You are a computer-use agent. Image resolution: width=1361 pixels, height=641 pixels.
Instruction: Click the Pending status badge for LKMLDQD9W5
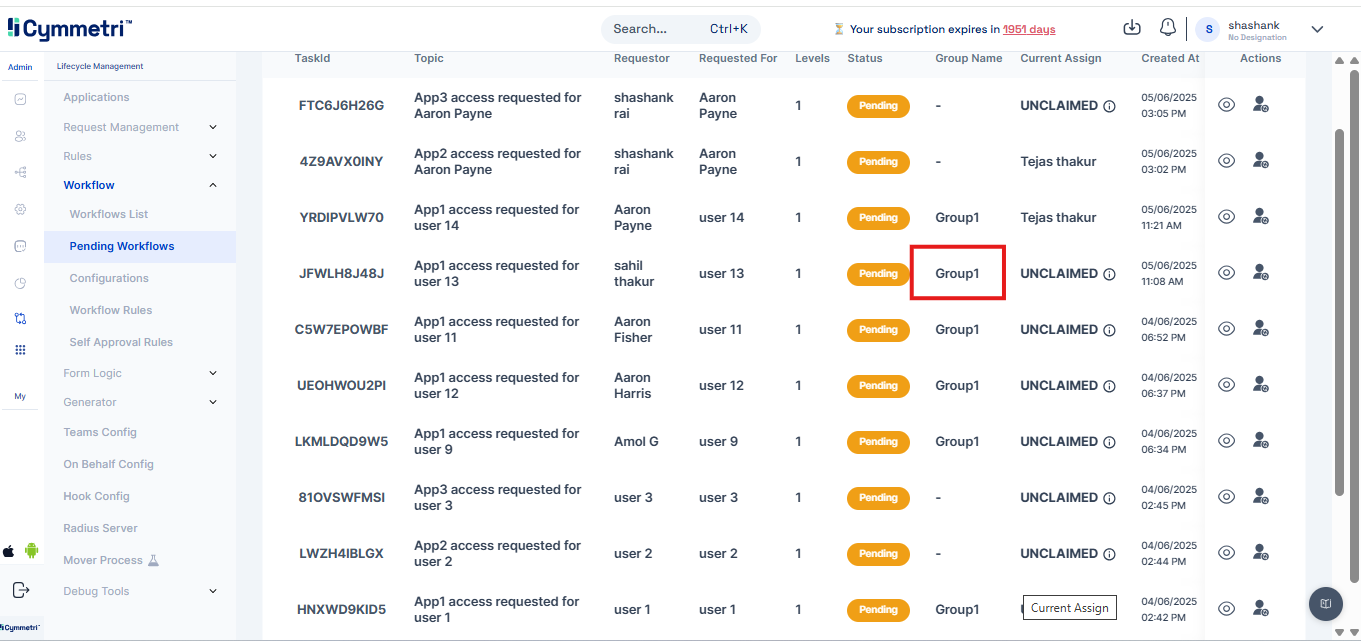pos(878,441)
